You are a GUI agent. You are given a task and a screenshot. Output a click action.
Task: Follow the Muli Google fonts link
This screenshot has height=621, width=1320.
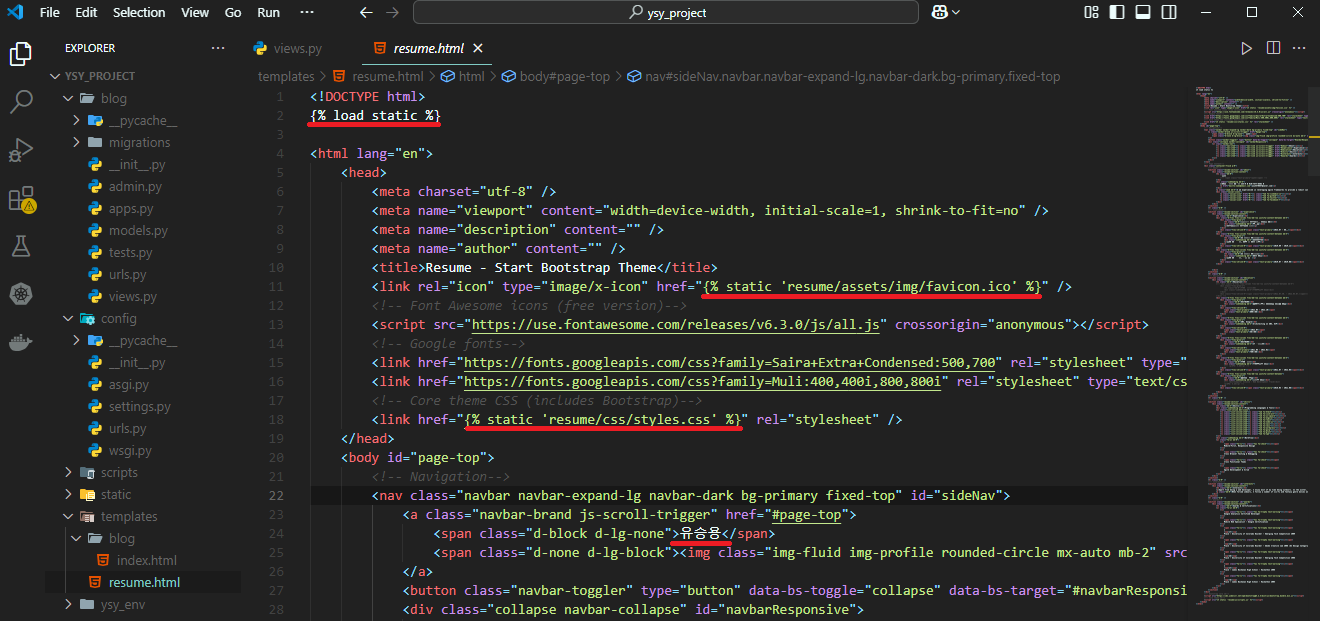tap(703, 381)
